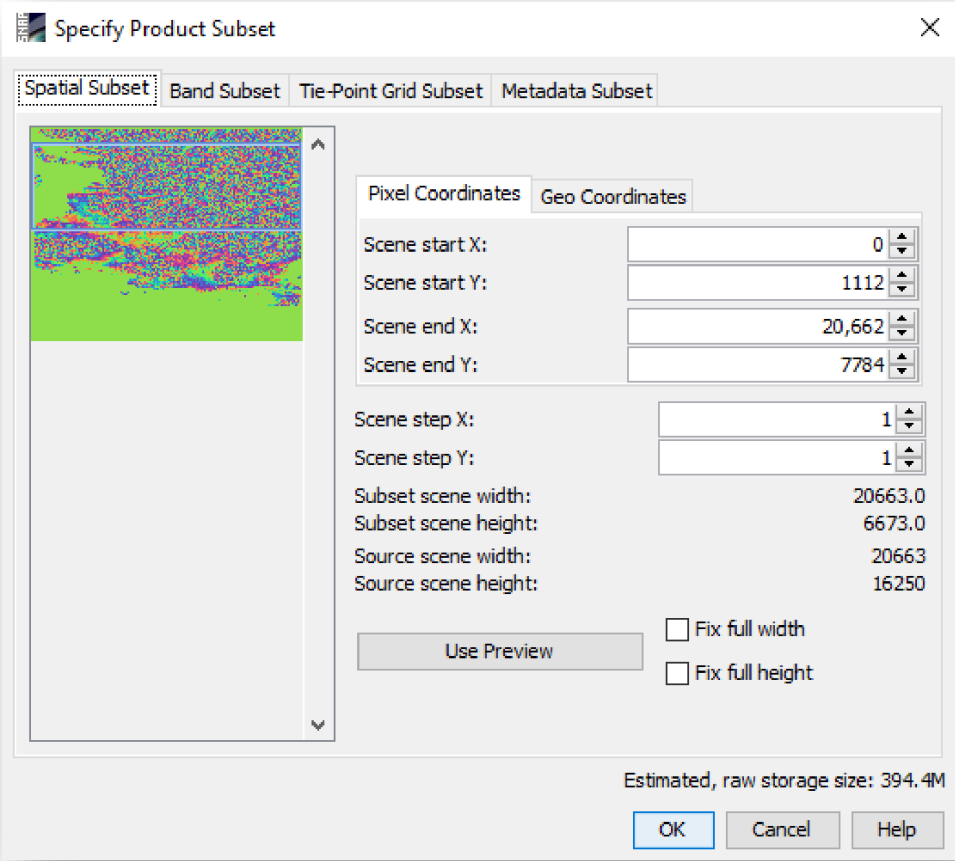The width and height of the screenshot is (955, 861).
Task: Click the Scene step X input field
Action: (777, 420)
